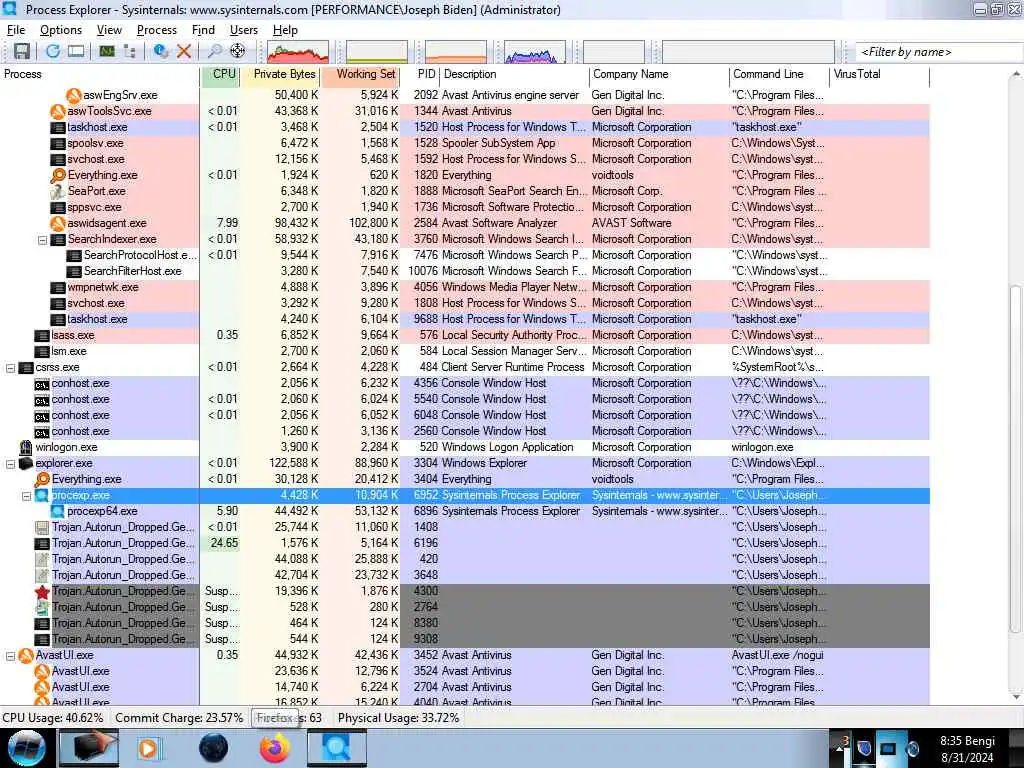Click the vertical scrollbar down arrow
Image resolution: width=1024 pixels, height=768 pixels.
pos(1016,697)
